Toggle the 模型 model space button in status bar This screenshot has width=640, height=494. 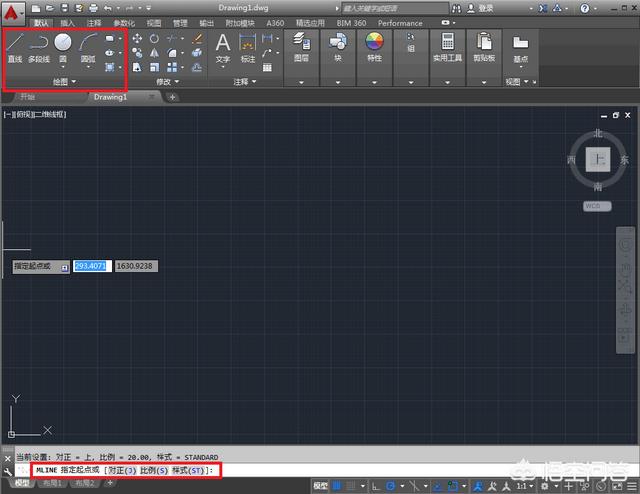tap(320, 486)
